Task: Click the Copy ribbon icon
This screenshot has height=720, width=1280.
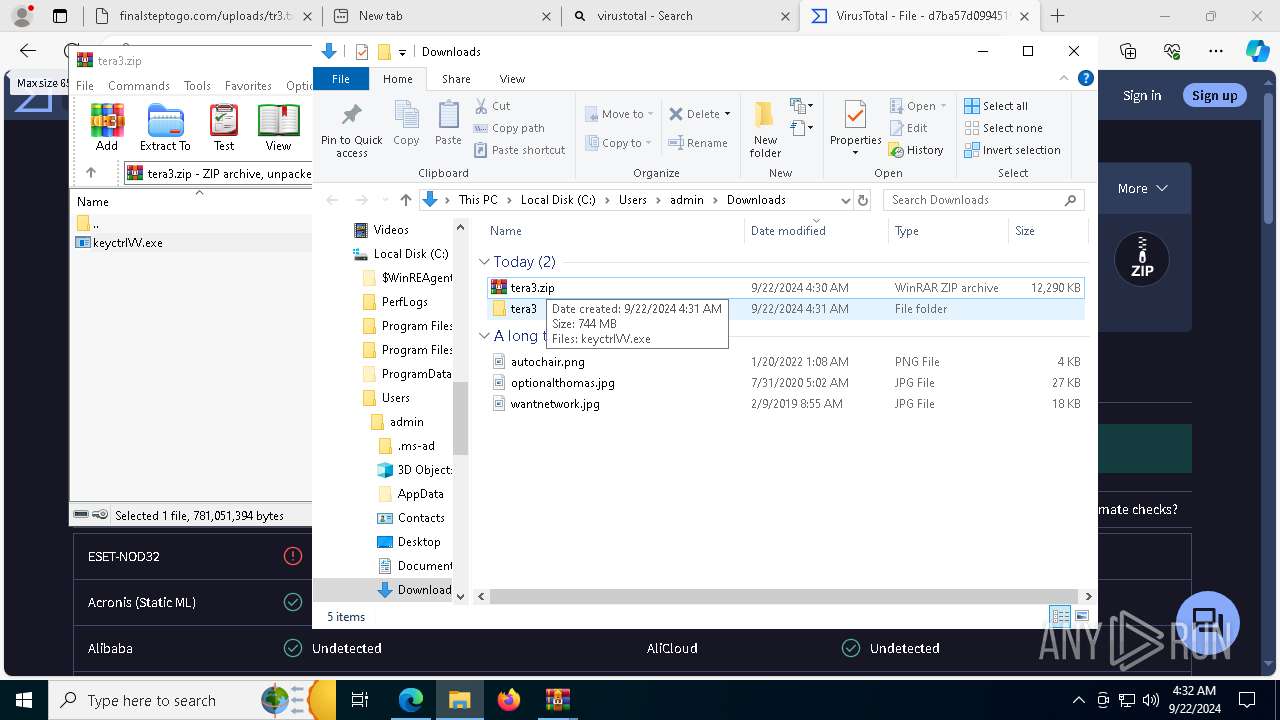Action: pyautogui.click(x=406, y=124)
